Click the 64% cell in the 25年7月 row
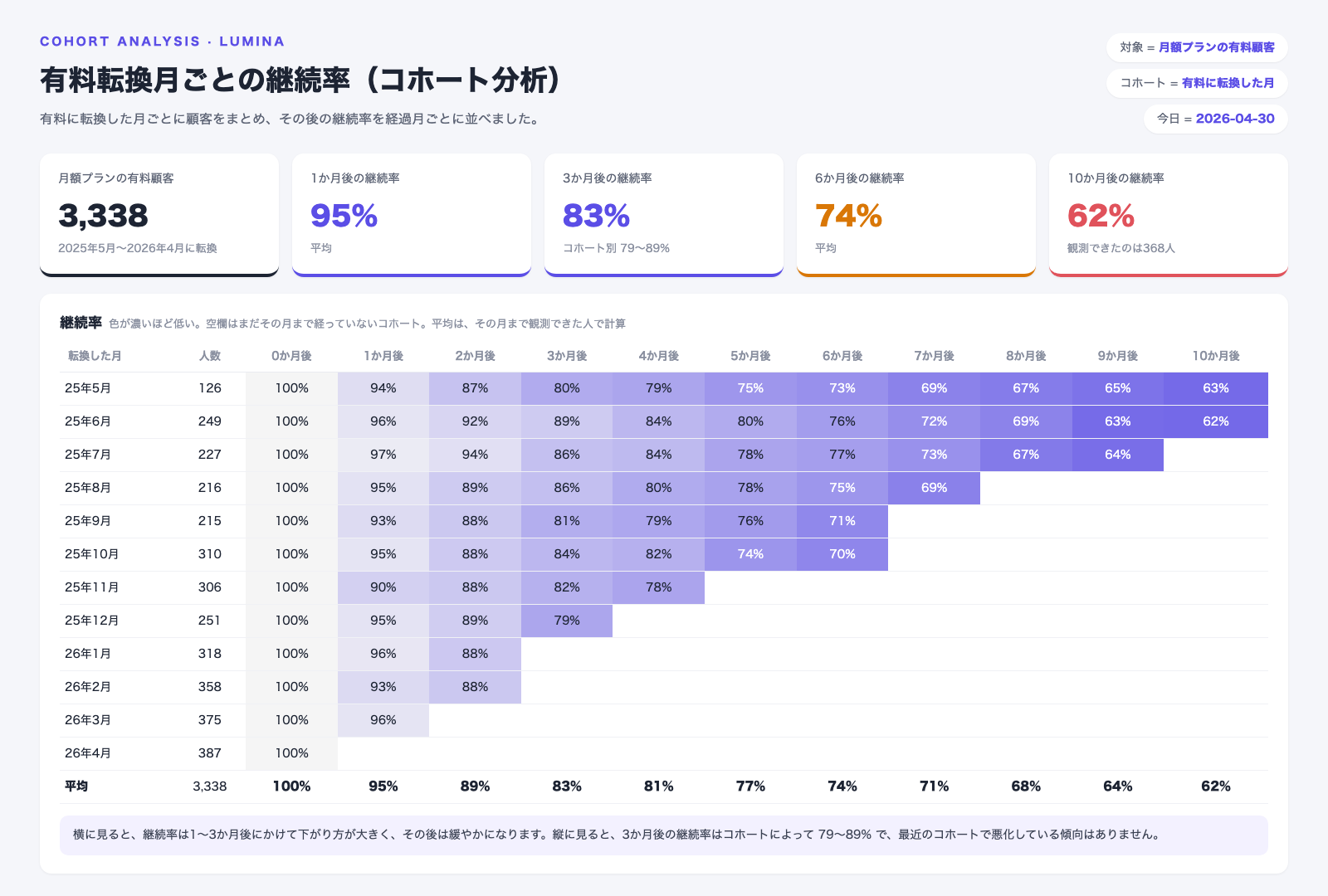Viewport: 1328px width, 896px height. (1118, 455)
